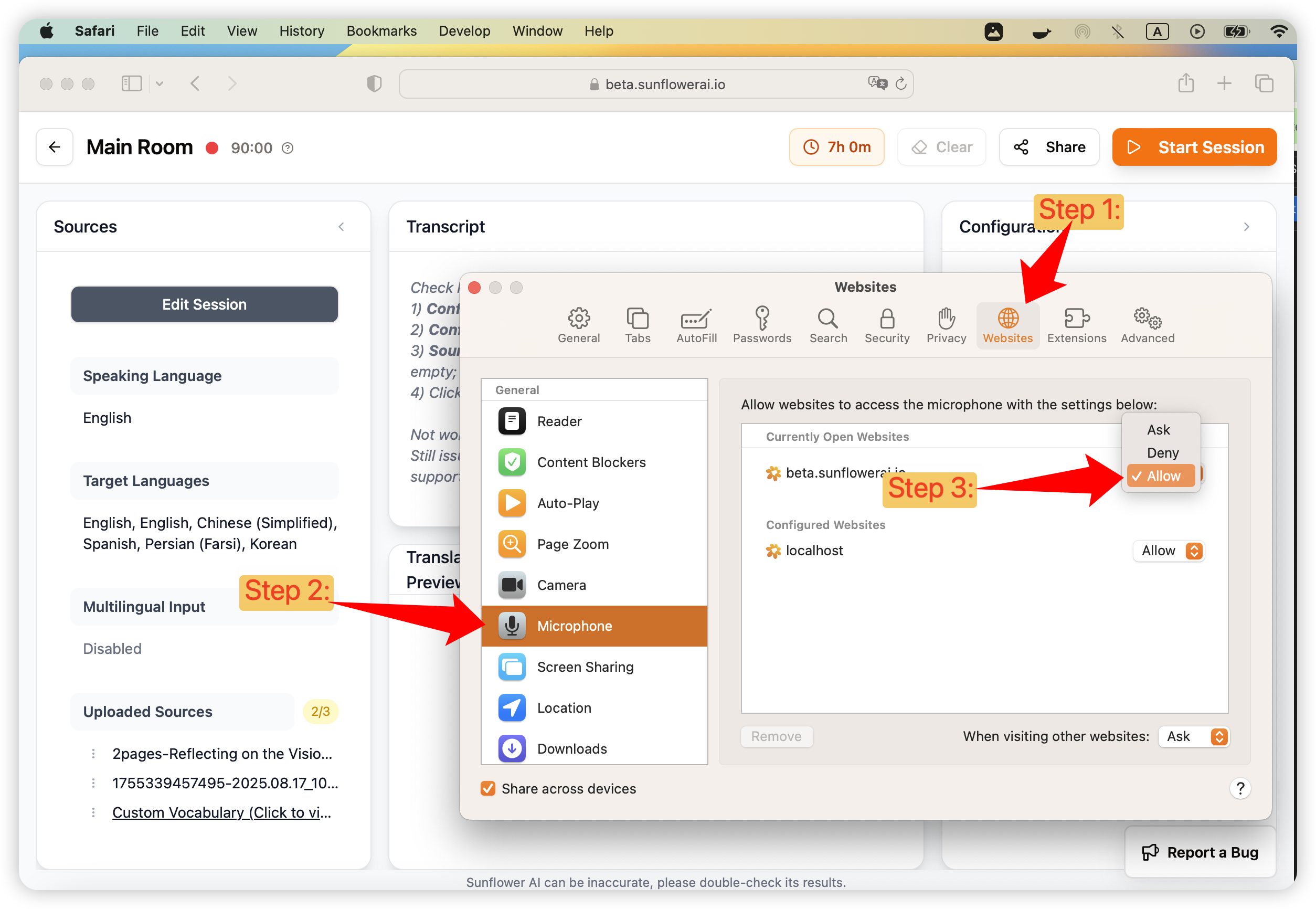The width and height of the screenshot is (1316, 909).
Task: Choose Ask in the permission popup
Action: coord(1160,429)
